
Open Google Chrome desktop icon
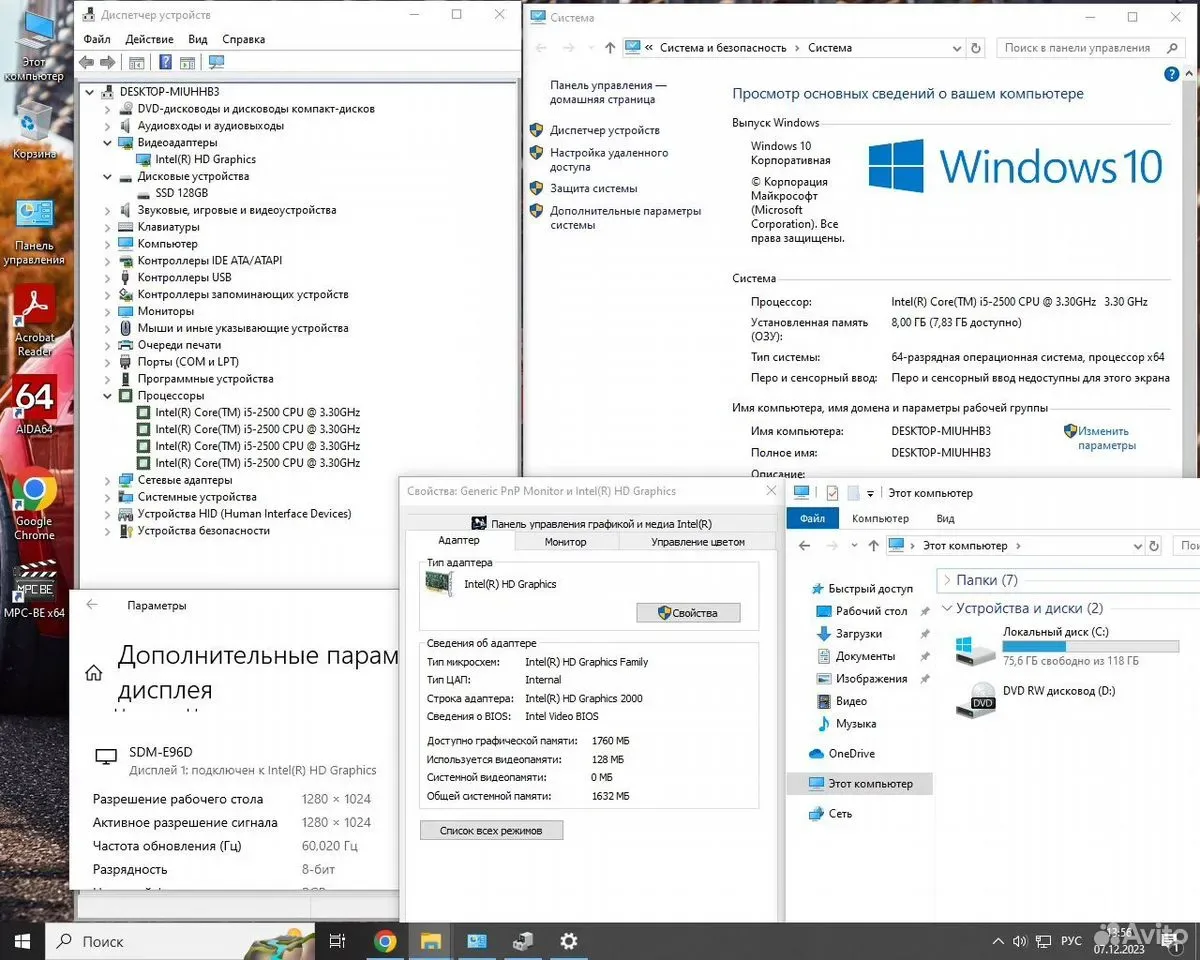(34, 506)
